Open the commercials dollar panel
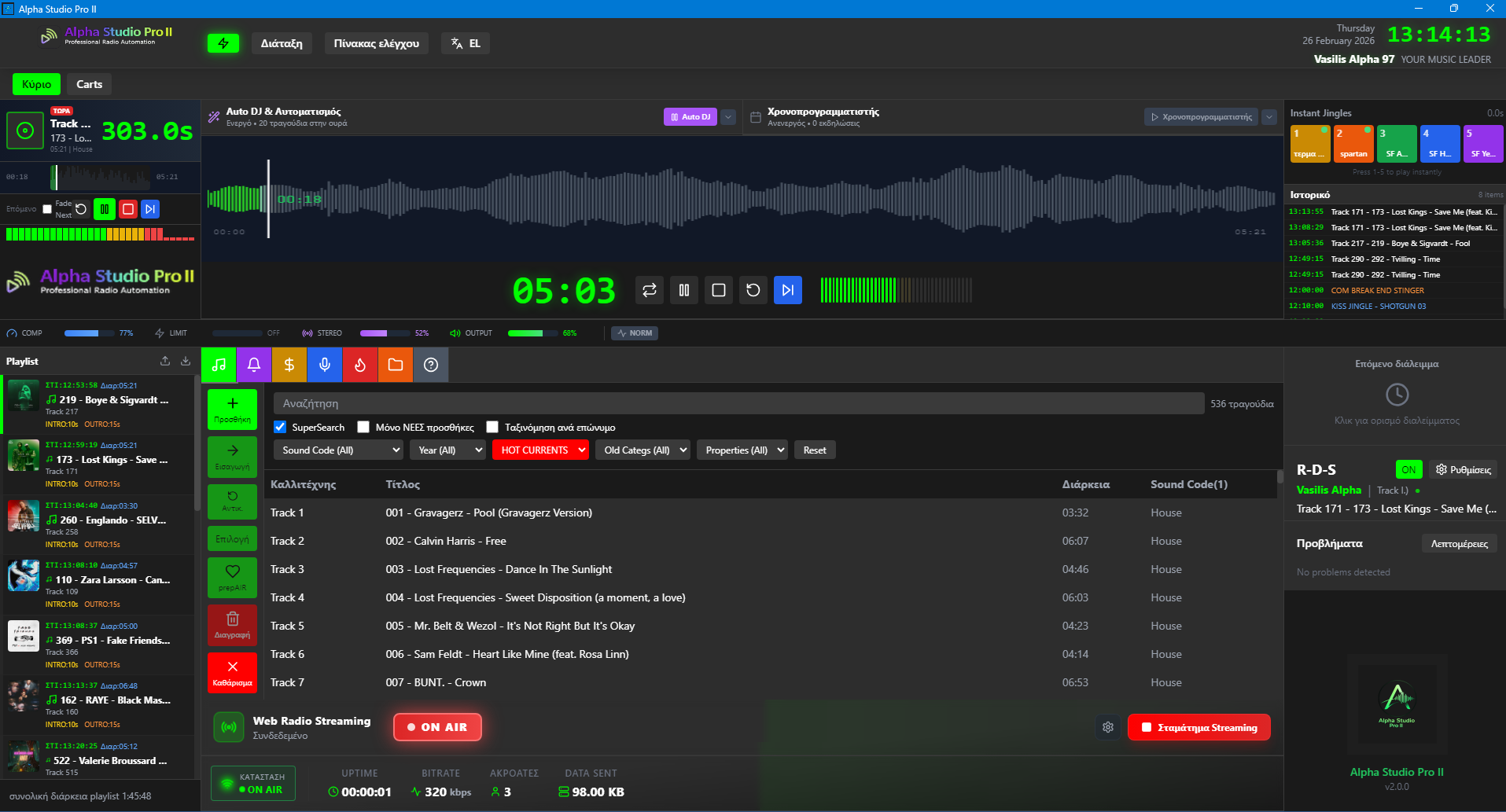This screenshot has width=1506, height=812. [289, 365]
